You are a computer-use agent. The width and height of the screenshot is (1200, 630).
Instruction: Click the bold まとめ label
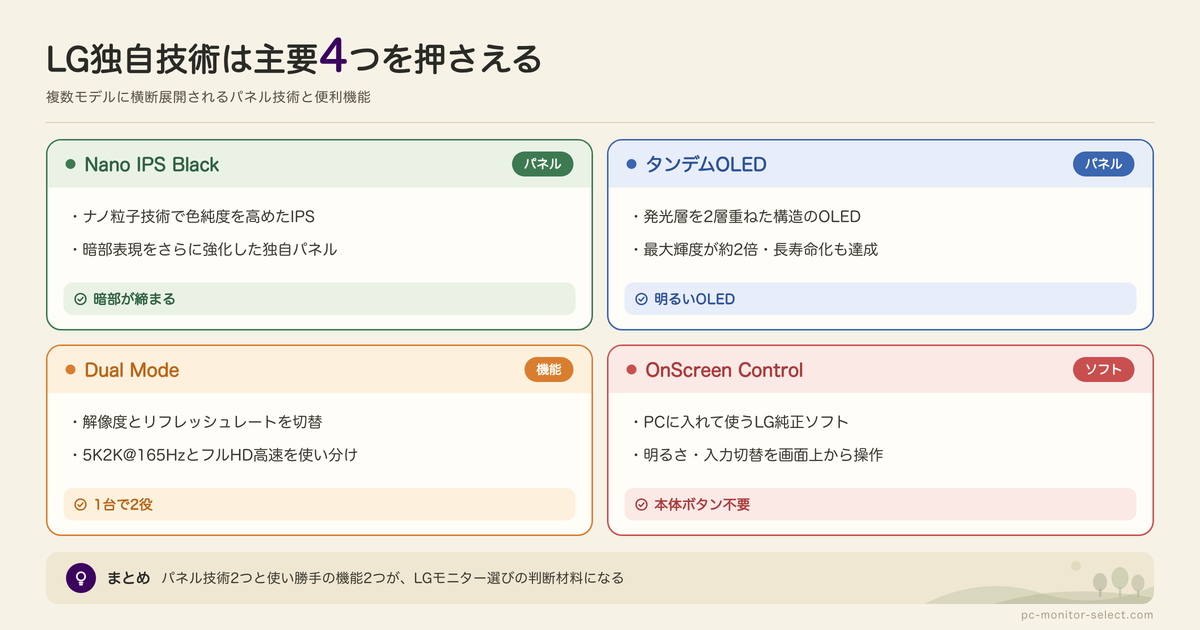click(129, 578)
